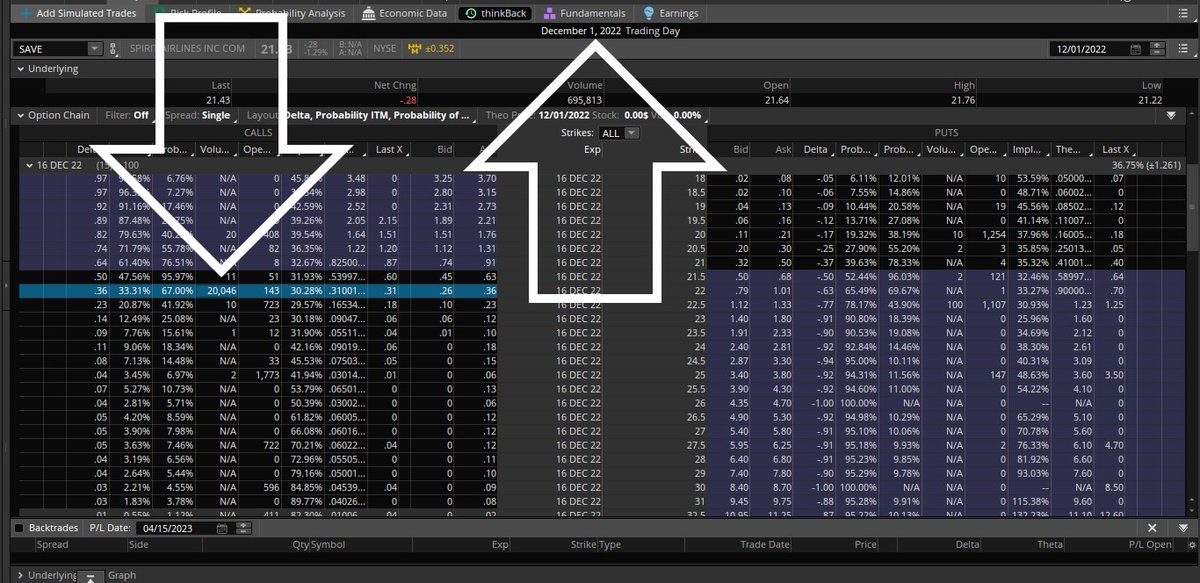Collapse the 16 DEC 22 expiration row

29,163
